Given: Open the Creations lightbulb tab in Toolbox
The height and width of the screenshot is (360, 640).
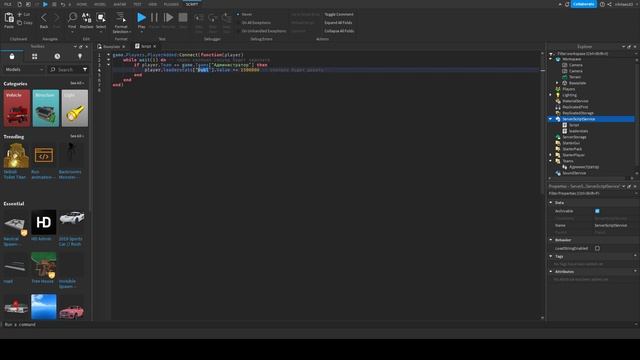Looking at the screenshot, I should (x=80, y=56).
